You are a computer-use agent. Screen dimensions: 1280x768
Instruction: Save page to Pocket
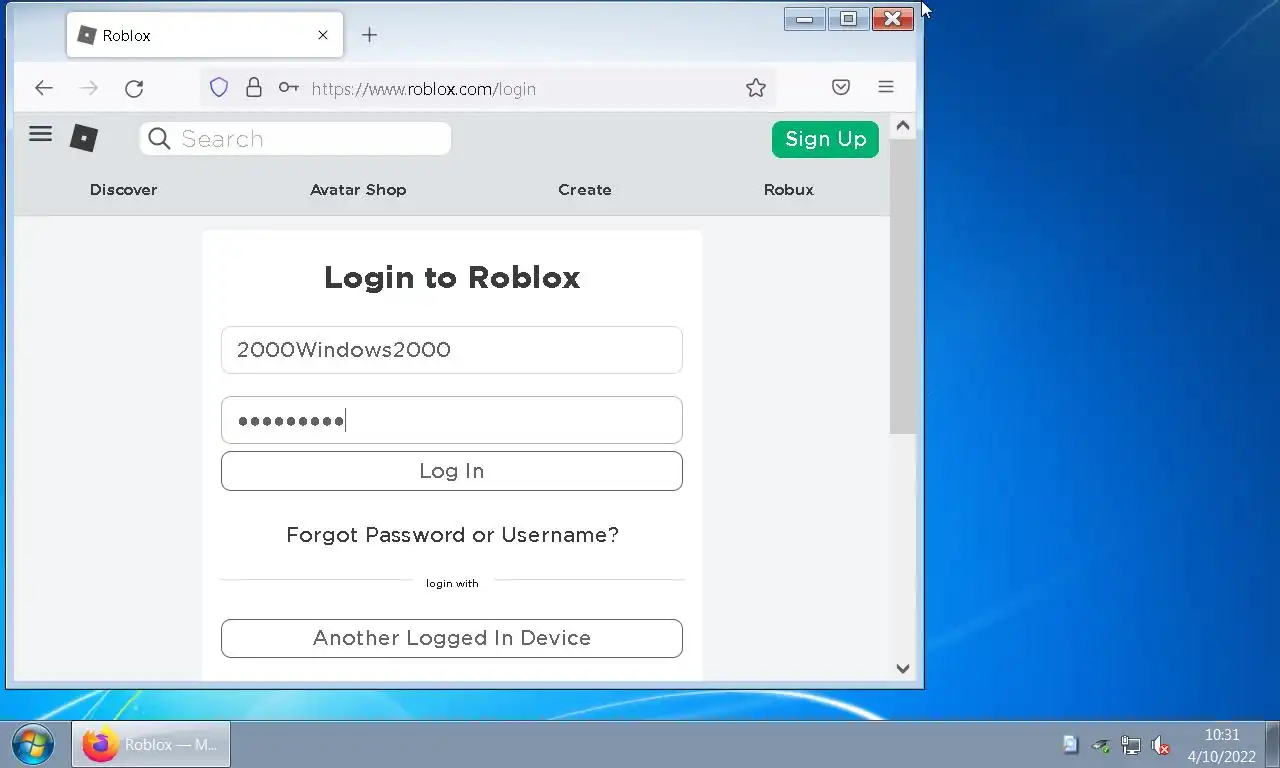(x=841, y=88)
